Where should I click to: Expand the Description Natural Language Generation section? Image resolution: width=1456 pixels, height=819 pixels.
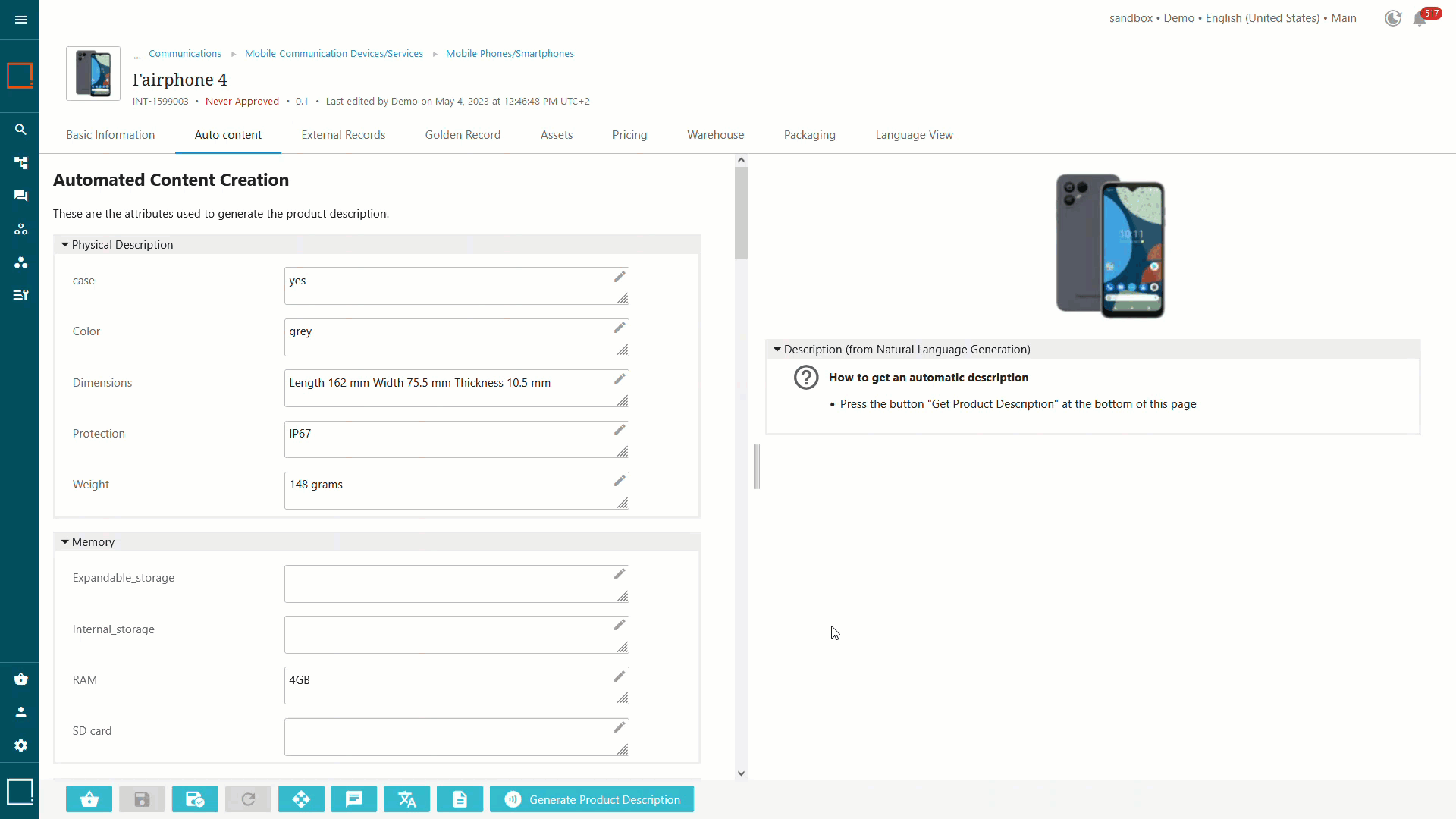click(778, 348)
